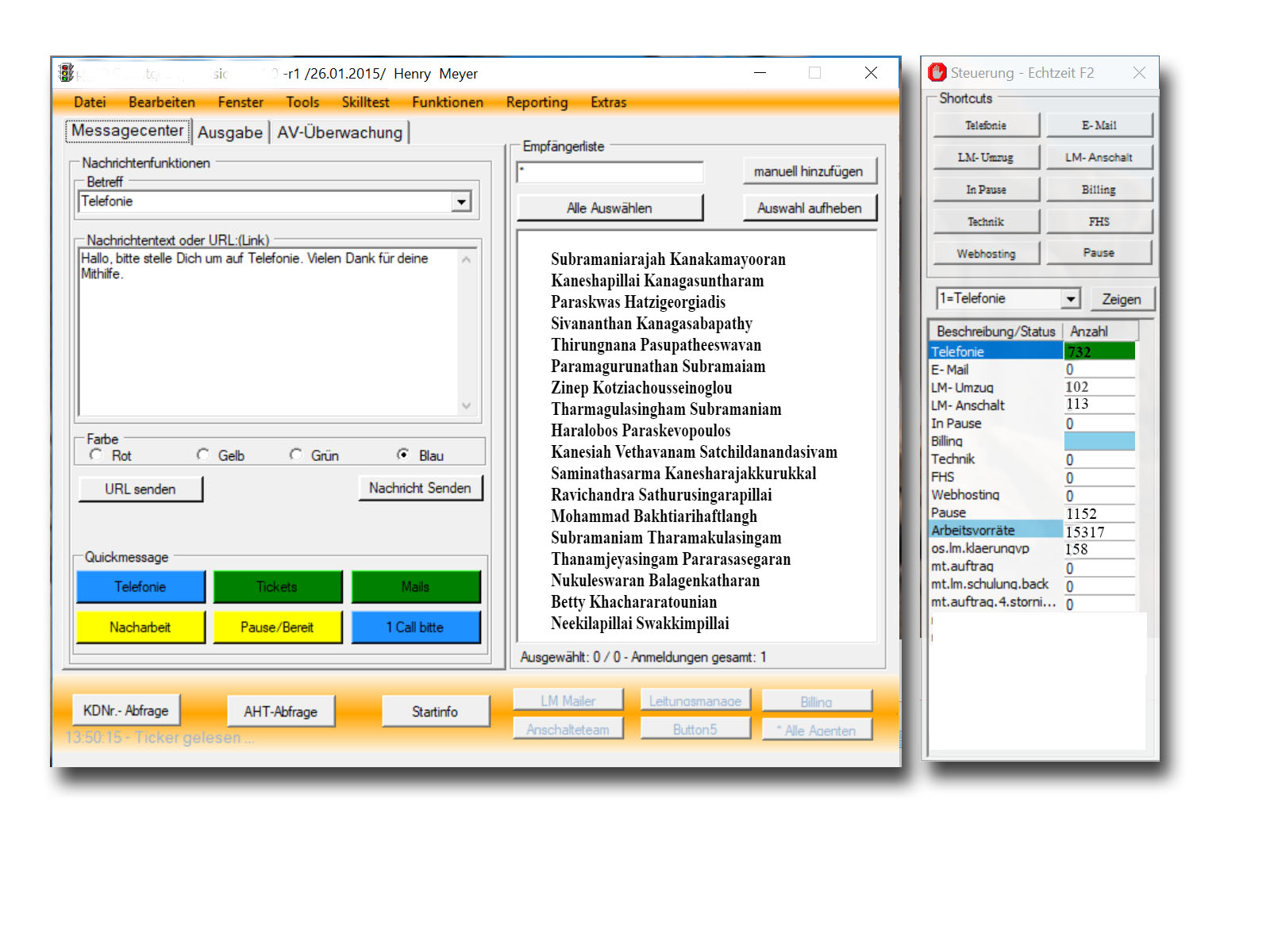Open the 1=Telefonie combo box
The height and width of the screenshot is (952, 1270).
coord(1071,299)
